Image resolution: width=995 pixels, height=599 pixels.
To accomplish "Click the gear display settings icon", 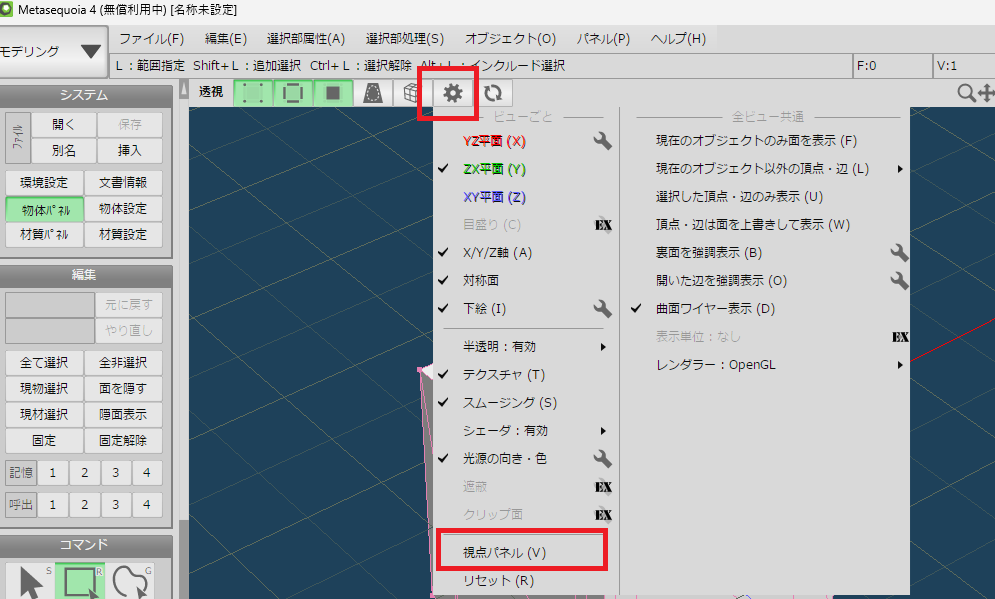I will (x=453, y=93).
